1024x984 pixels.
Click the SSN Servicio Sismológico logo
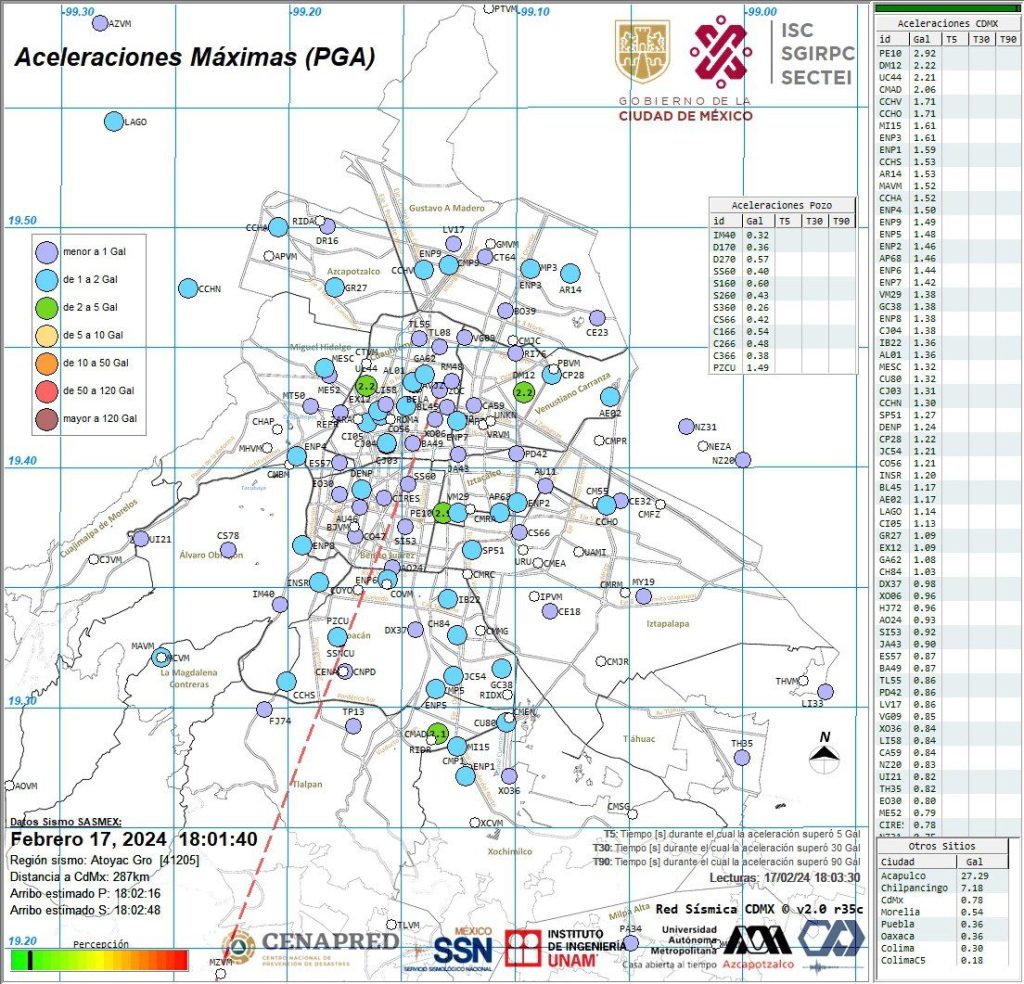pyautogui.click(x=462, y=949)
